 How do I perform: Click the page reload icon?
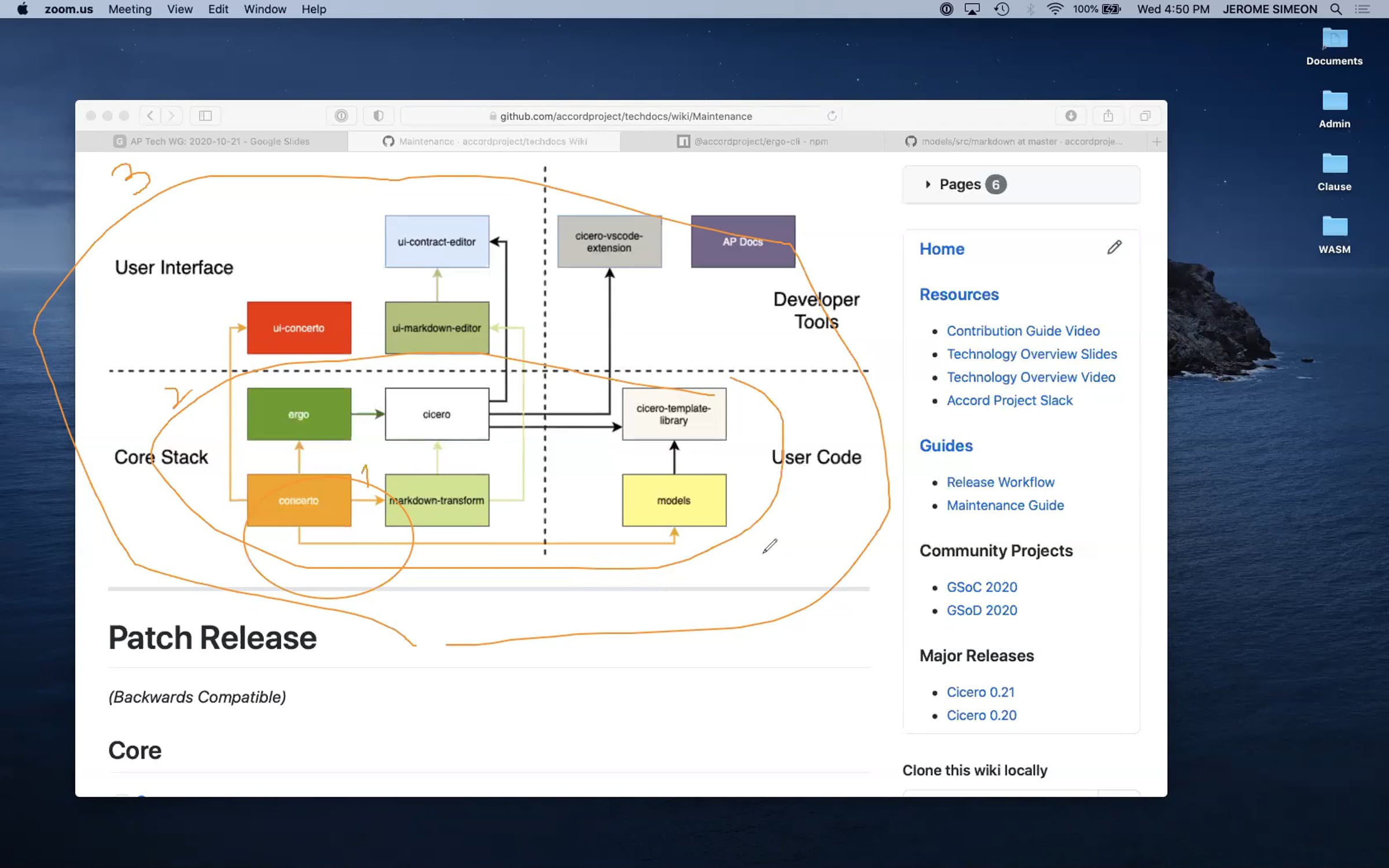(832, 116)
